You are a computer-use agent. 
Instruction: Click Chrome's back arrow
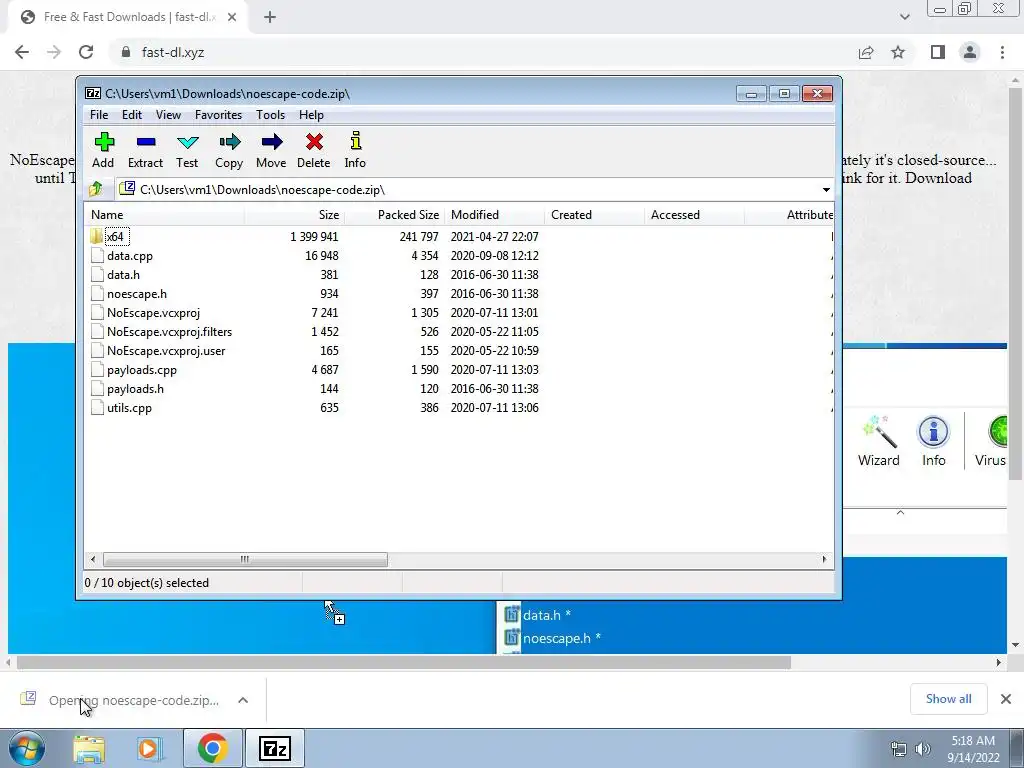click(22, 52)
